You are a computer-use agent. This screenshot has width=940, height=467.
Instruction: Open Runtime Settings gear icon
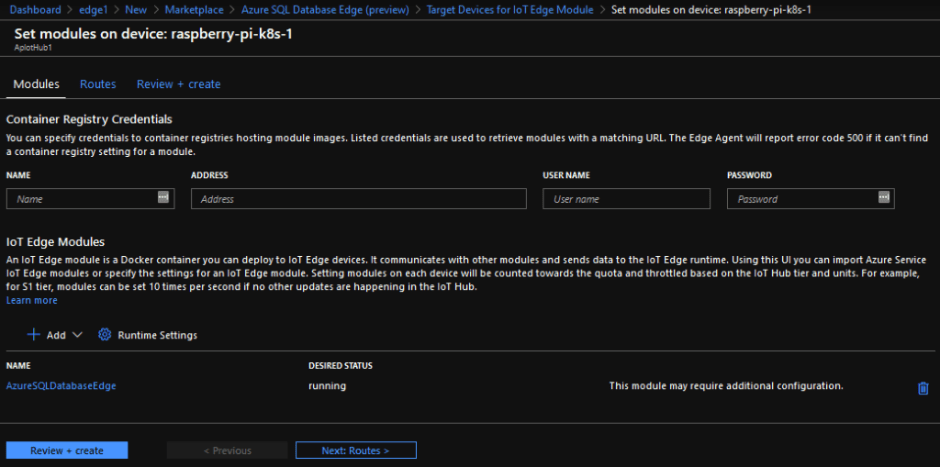[104, 335]
